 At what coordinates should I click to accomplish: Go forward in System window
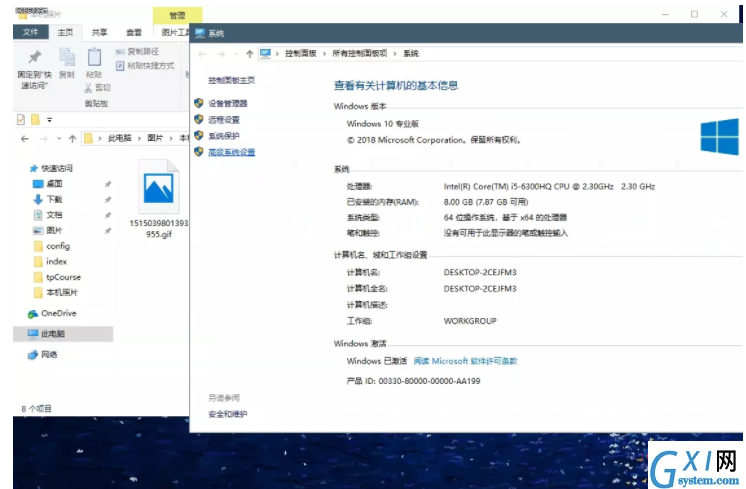pos(221,54)
